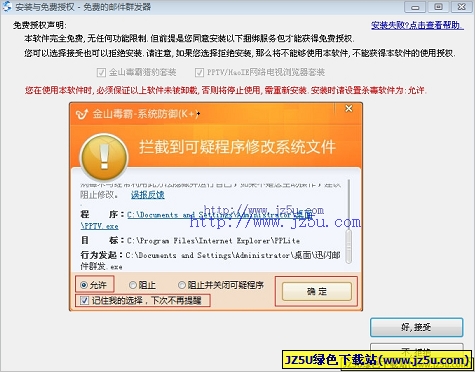Image resolution: width=475 pixels, height=372 pixels.
Task: Click the 免费授权声明 heading
Action: (x=40, y=25)
